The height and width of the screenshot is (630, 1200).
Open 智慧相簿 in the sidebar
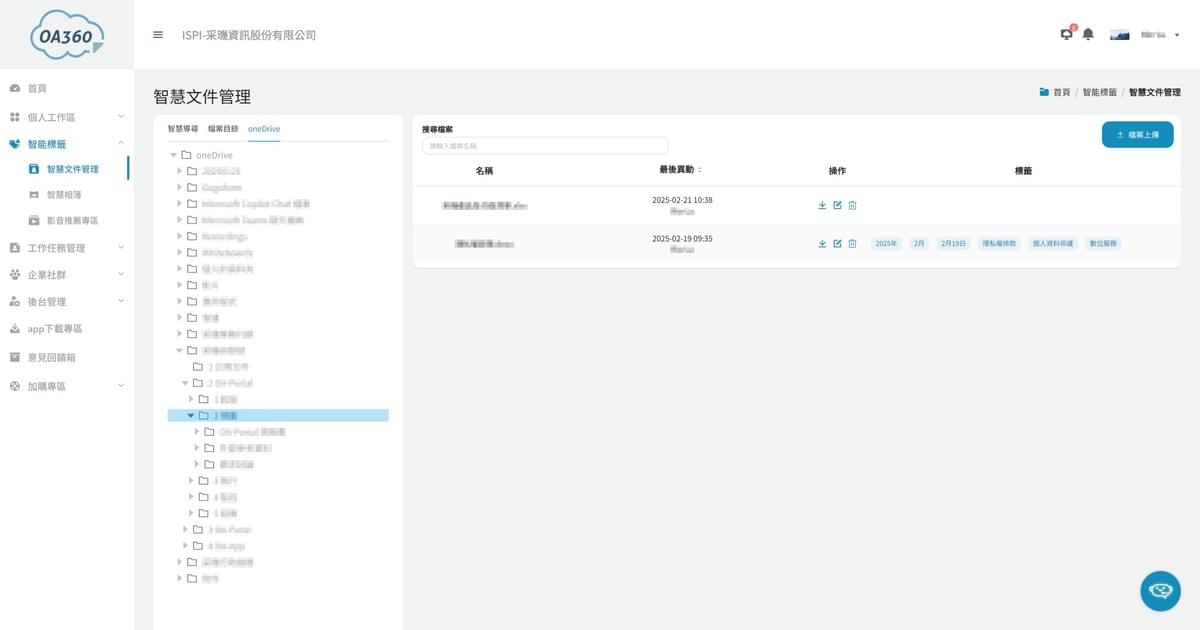(64, 195)
